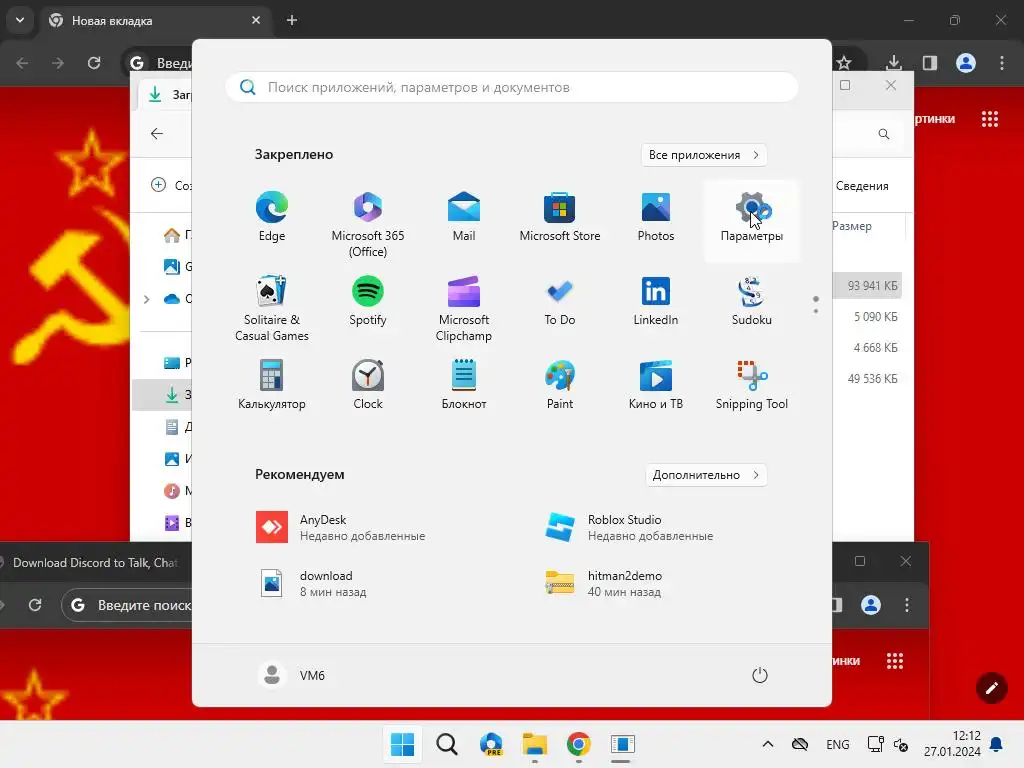The height and width of the screenshot is (768, 1024).
Task: Open profile avatar in lower Chrome window
Action: pyautogui.click(x=871, y=605)
